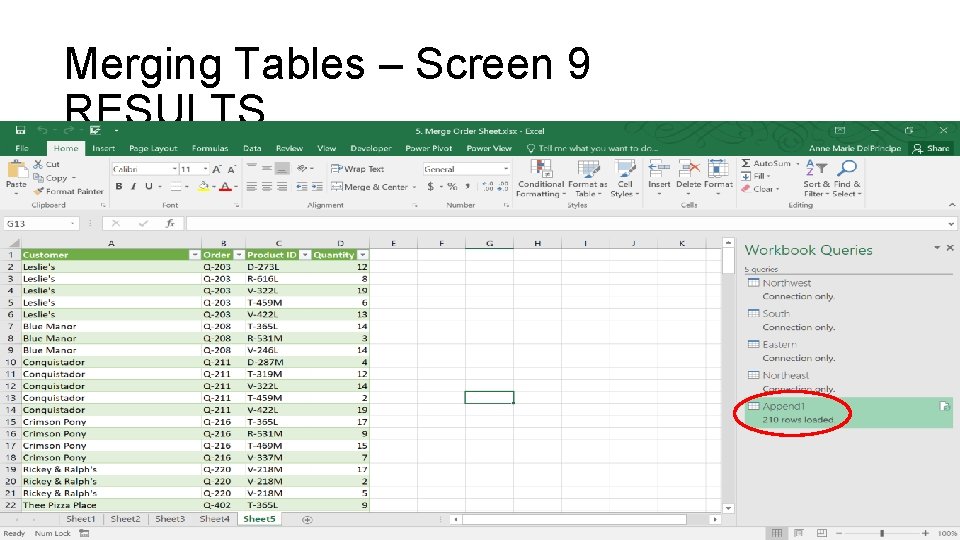Open Format as Table gallery

(x=588, y=178)
